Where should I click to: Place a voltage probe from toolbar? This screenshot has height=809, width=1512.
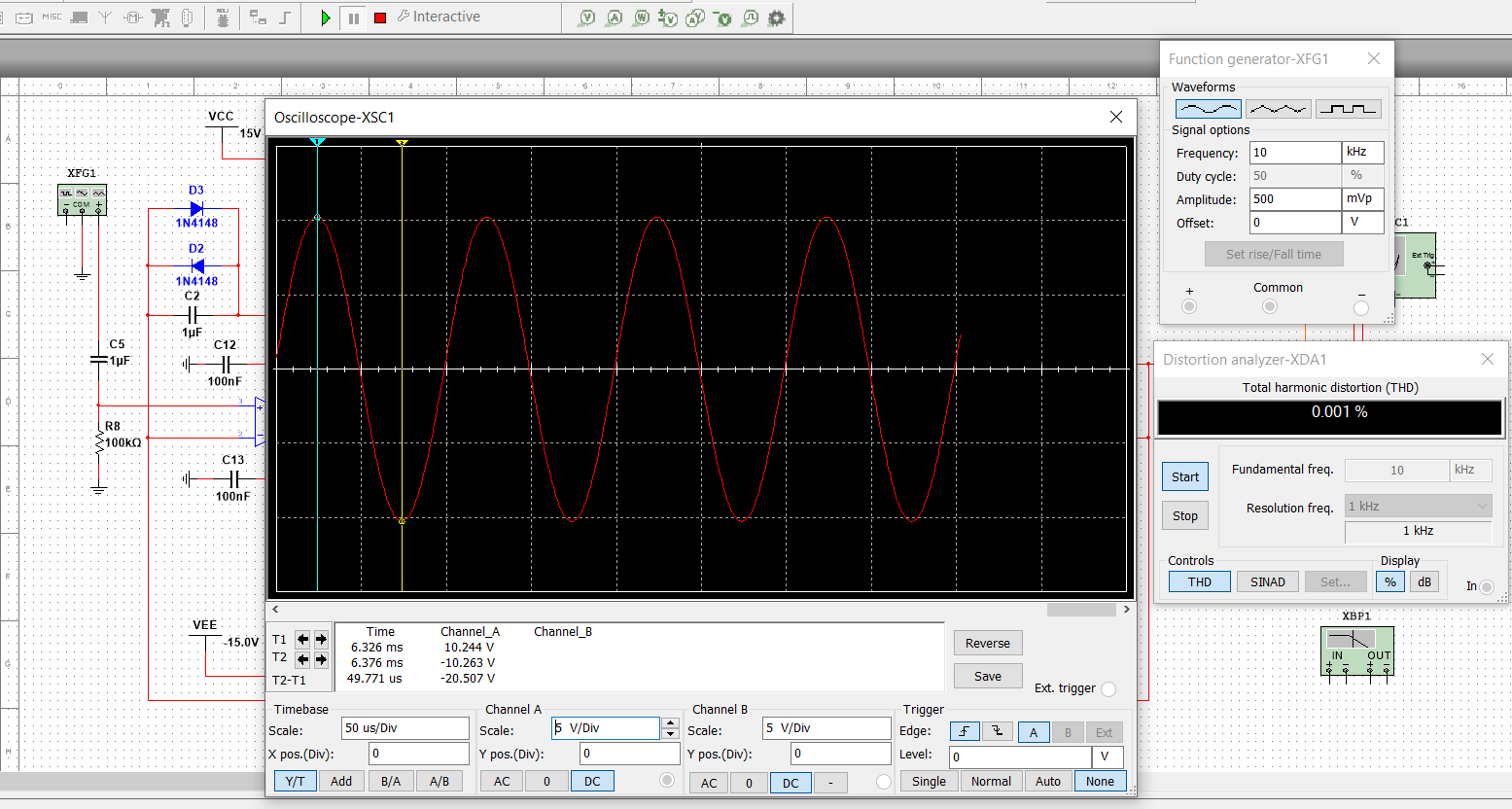(587, 18)
